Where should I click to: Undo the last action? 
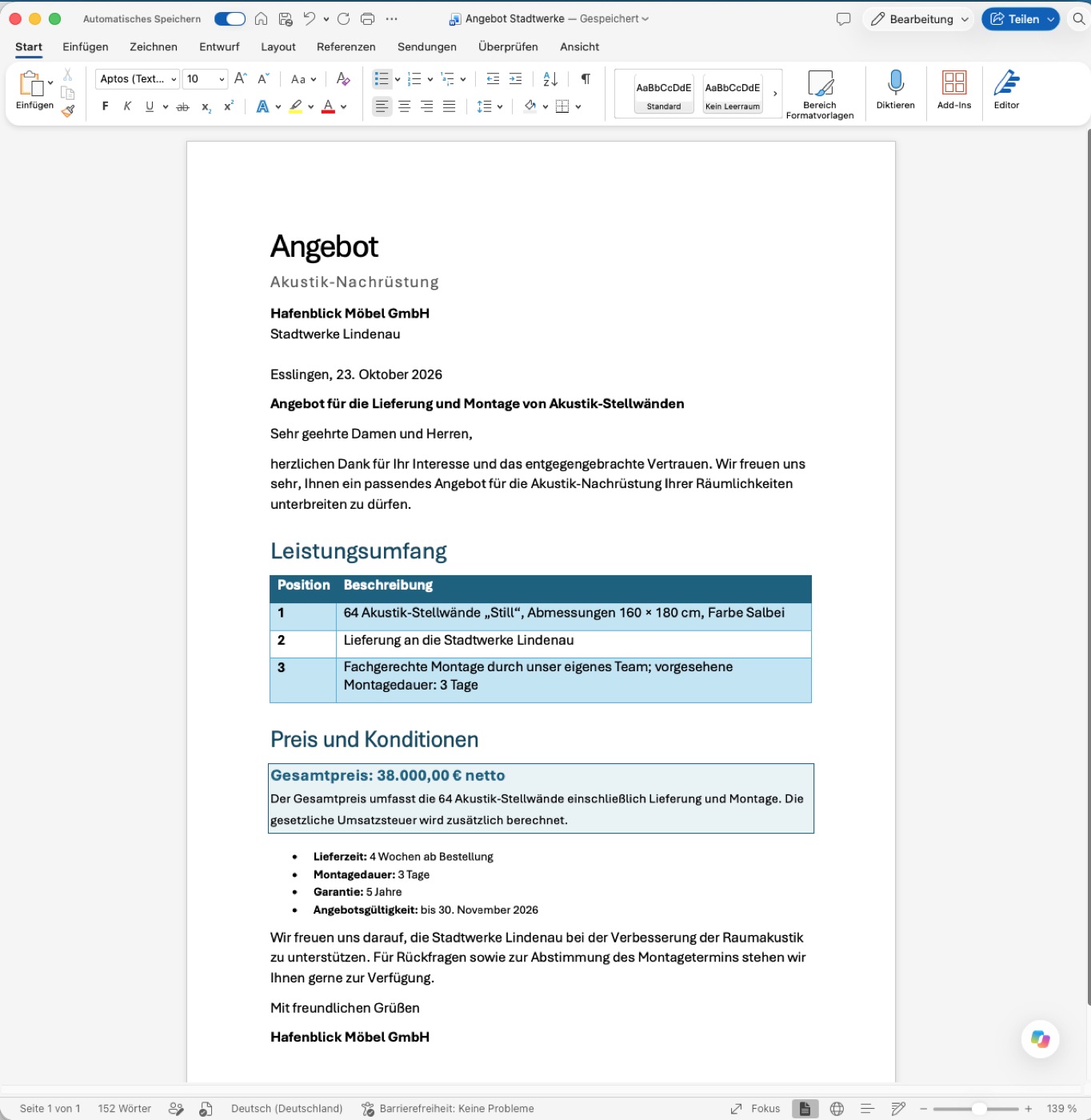(310, 19)
